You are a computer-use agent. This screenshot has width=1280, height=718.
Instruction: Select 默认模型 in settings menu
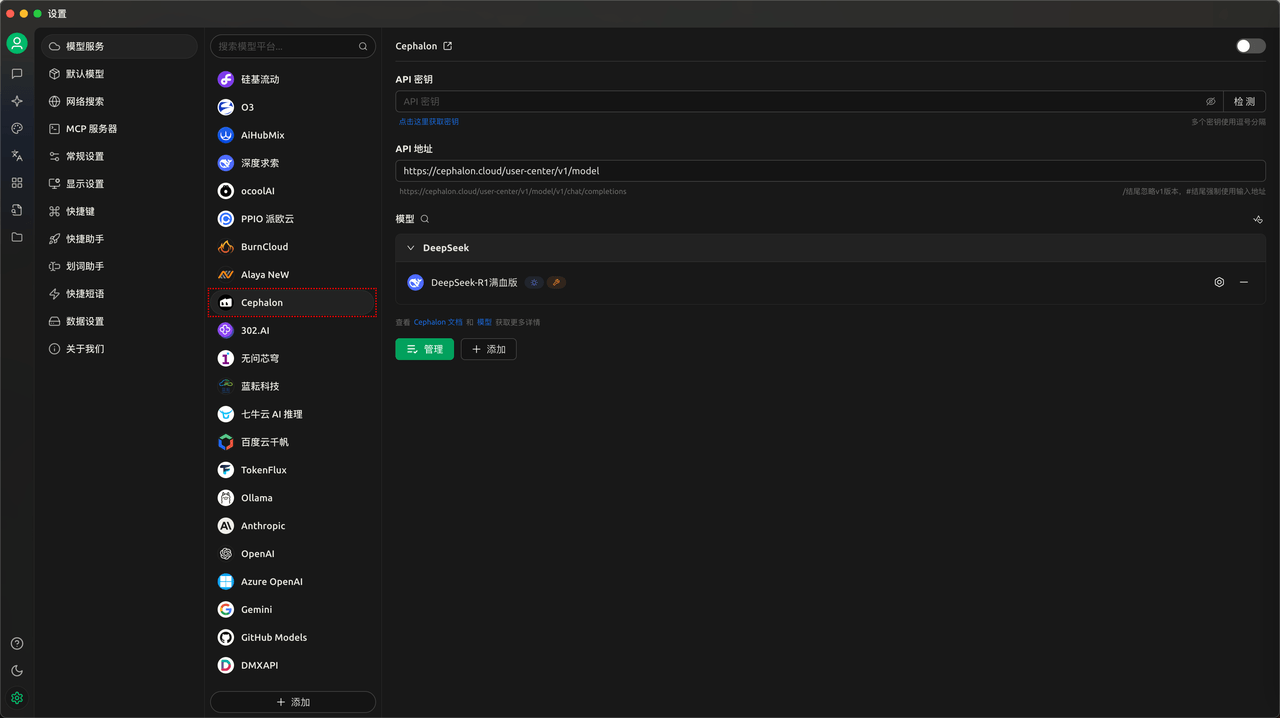point(85,74)
